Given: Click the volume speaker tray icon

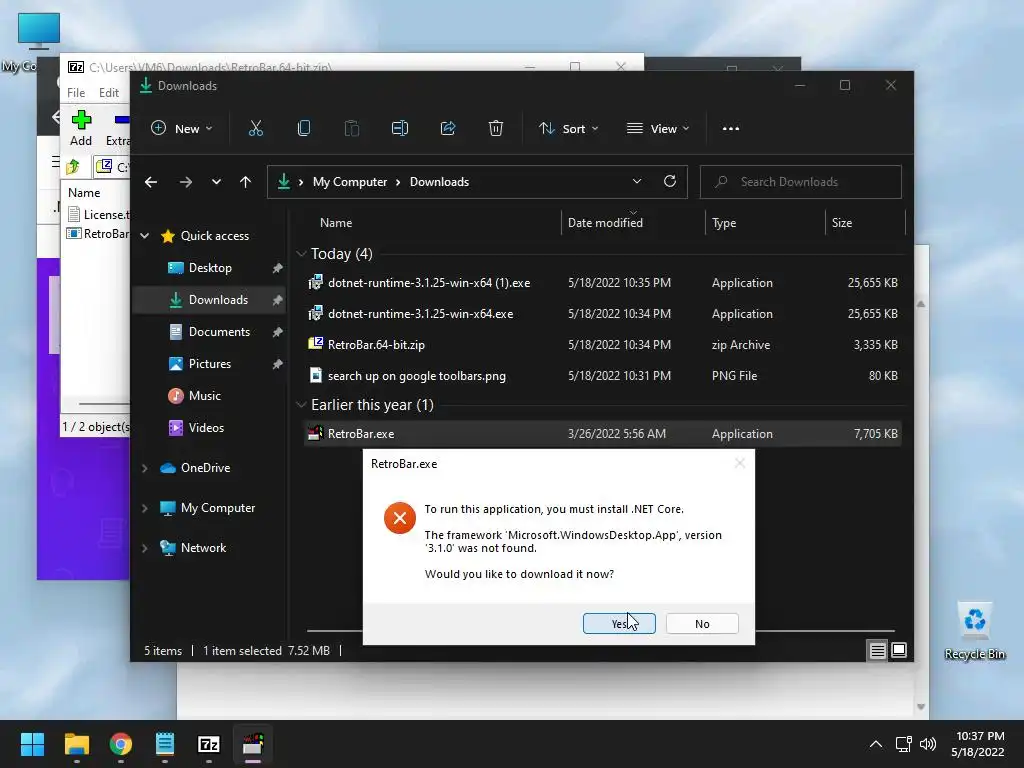Looking at the screenshot, I should [x=928, y=744].
